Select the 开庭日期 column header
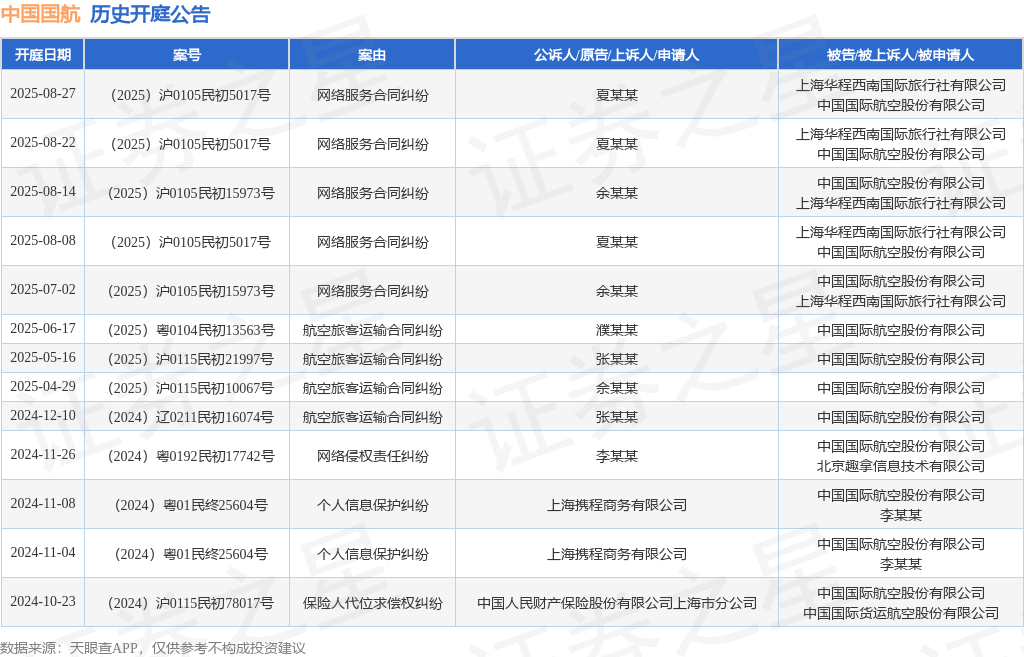 43,55
